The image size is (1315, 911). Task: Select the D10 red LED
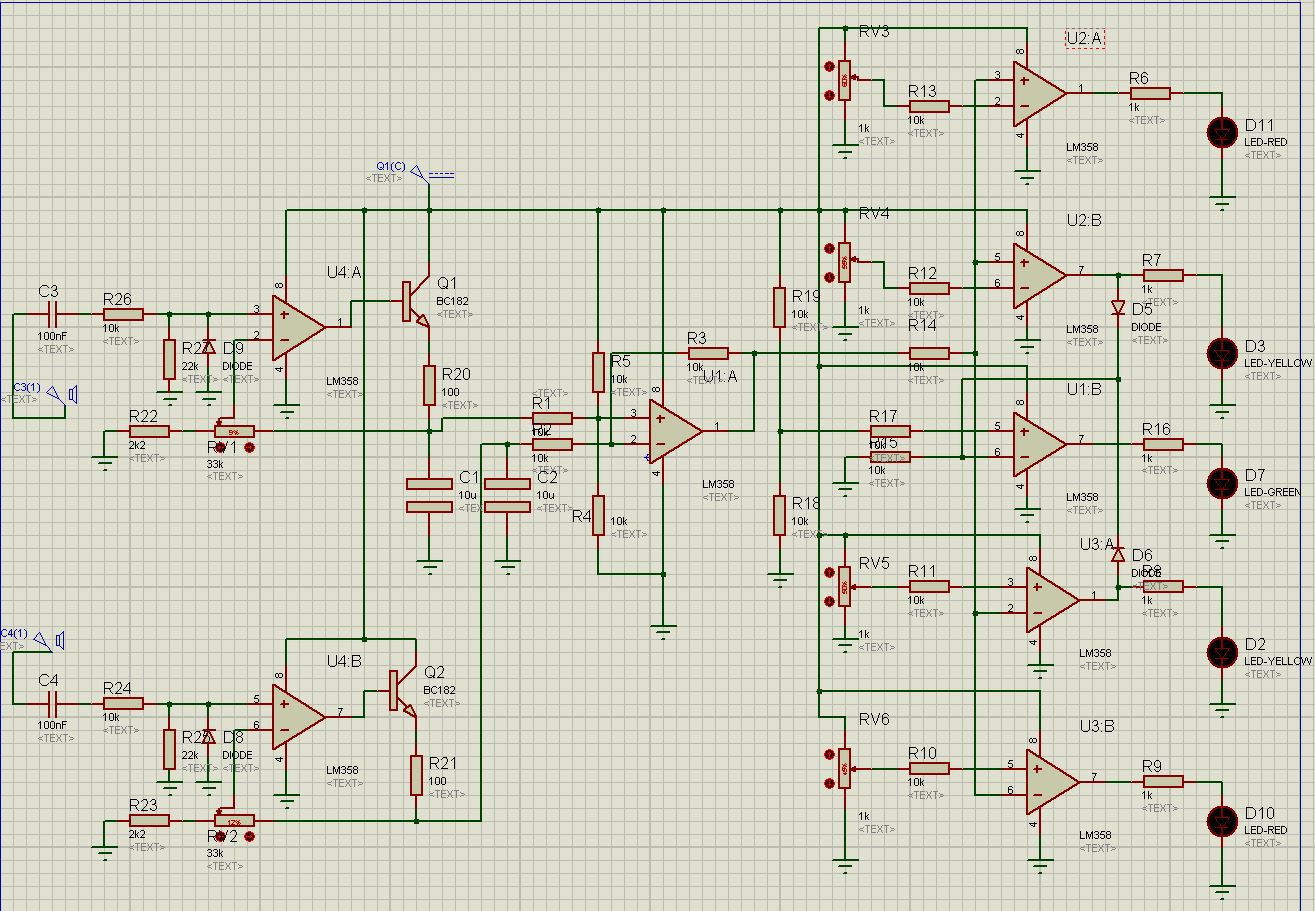[x=1222, y=821]
